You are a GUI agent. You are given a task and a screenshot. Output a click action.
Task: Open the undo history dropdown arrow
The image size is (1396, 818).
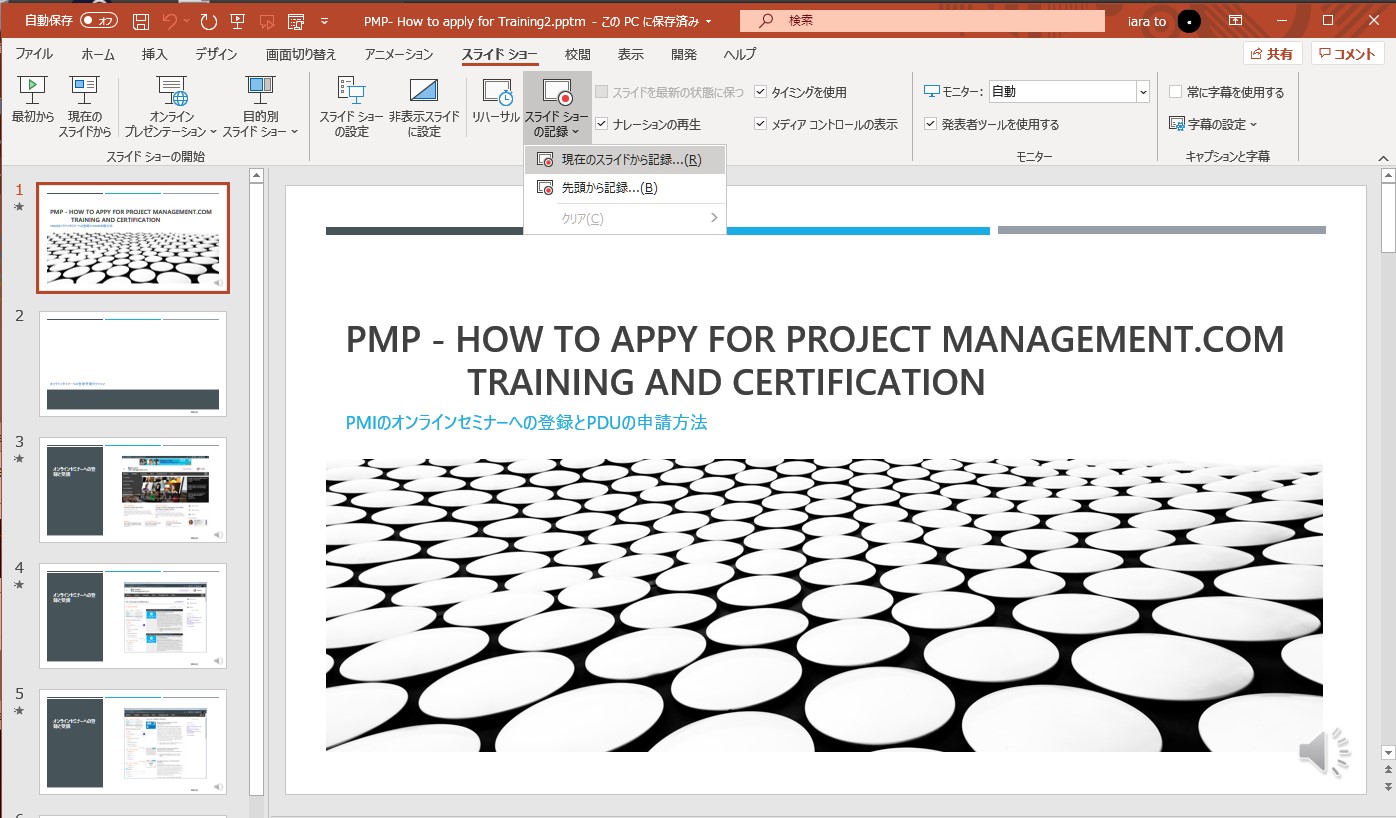tap(187, 21)
